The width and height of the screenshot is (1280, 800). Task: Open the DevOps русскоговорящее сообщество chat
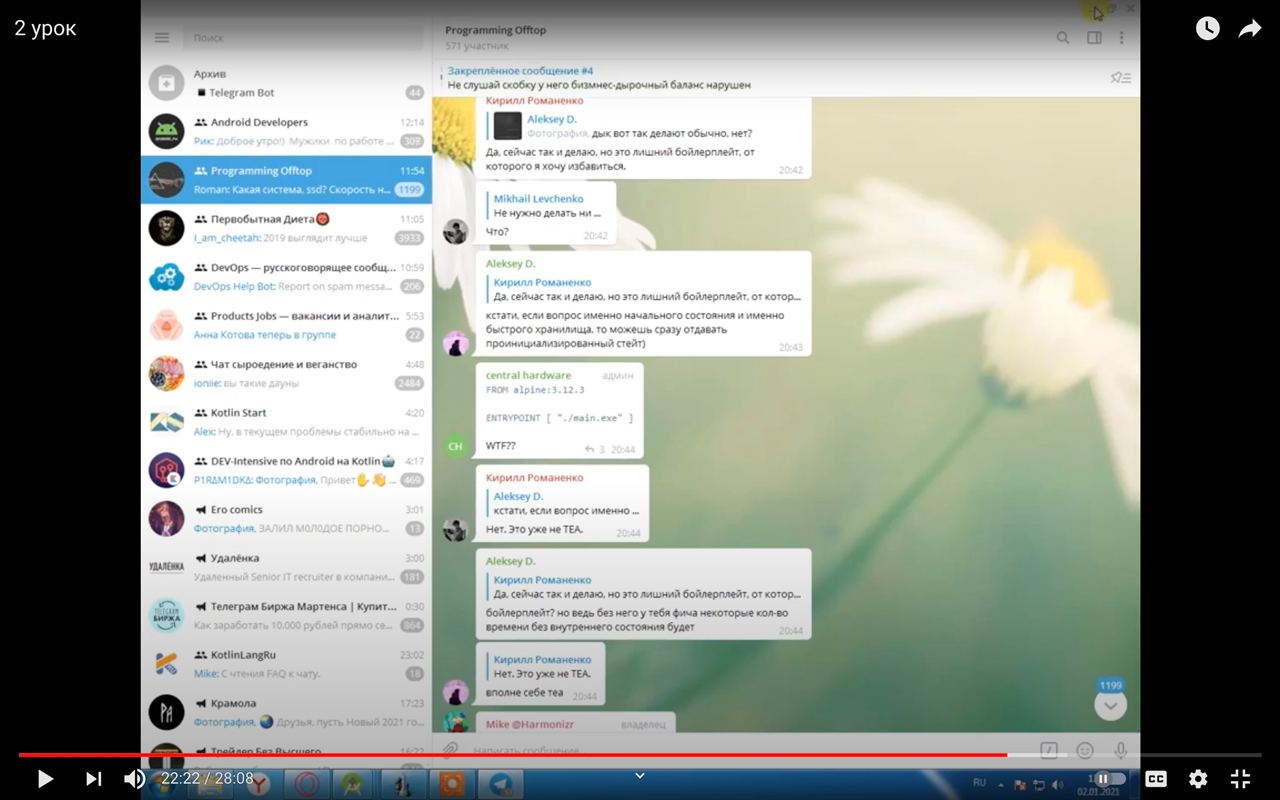click(x=286, y=277)
